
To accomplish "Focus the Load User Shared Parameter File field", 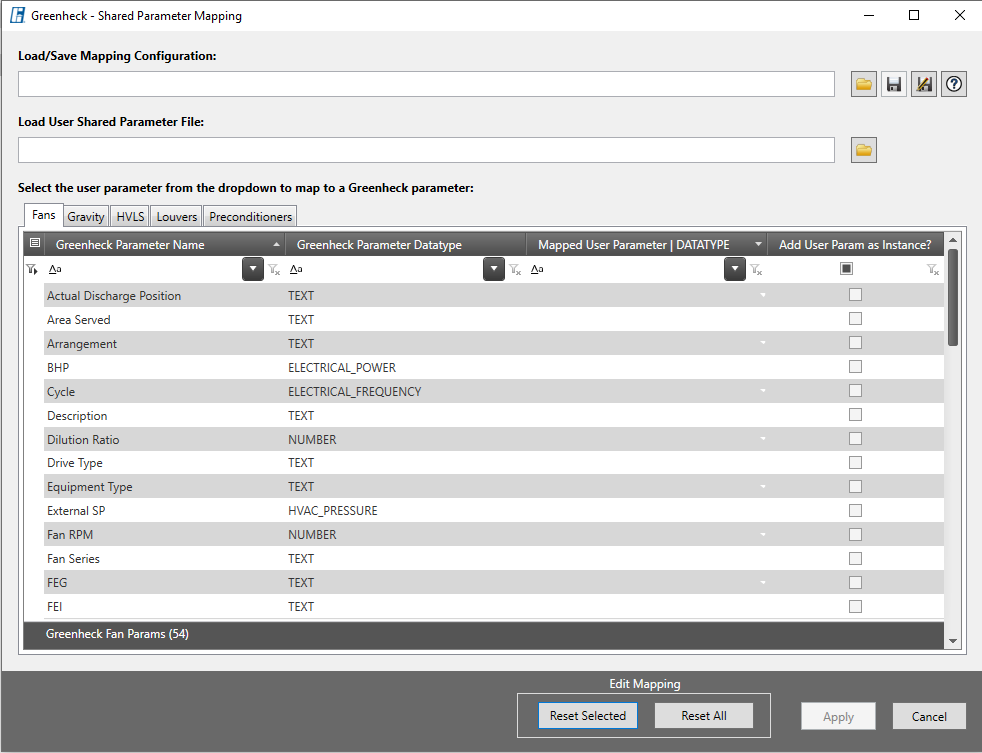I will coord(426,150).
